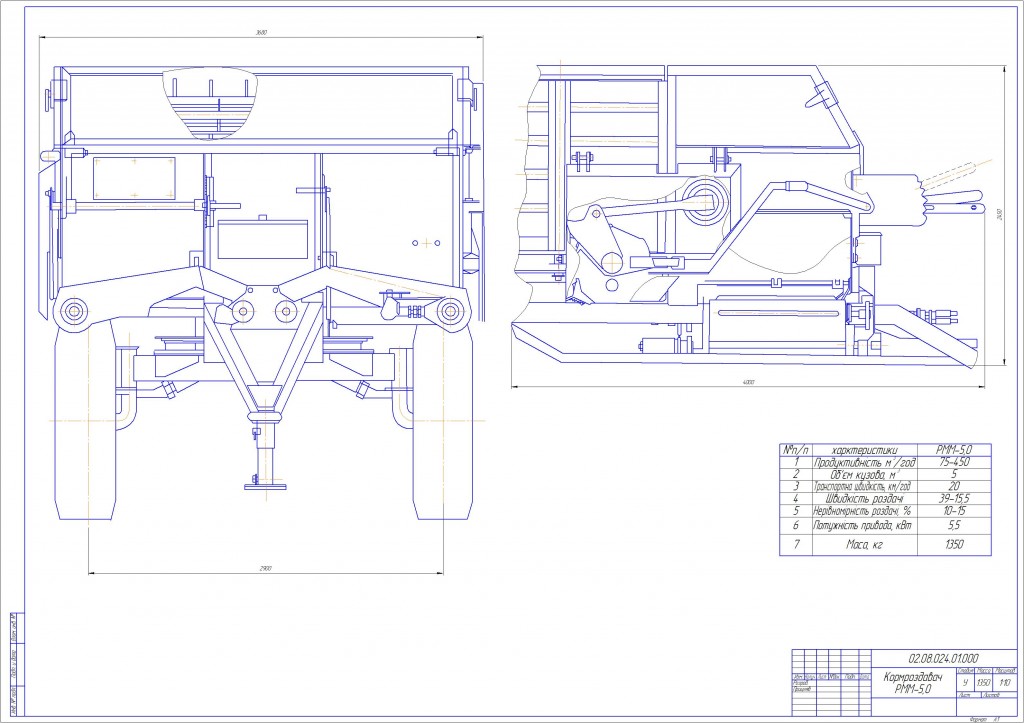
Task: Click the 'Потужність привода, кВт' row label
Action: [862, 525]
